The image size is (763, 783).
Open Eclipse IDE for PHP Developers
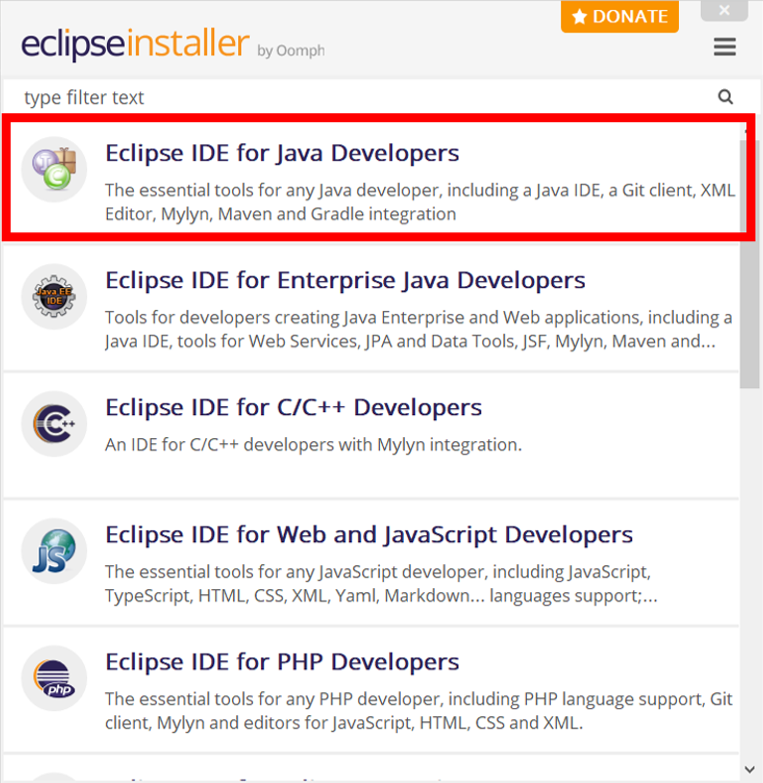tap(282, 662)
